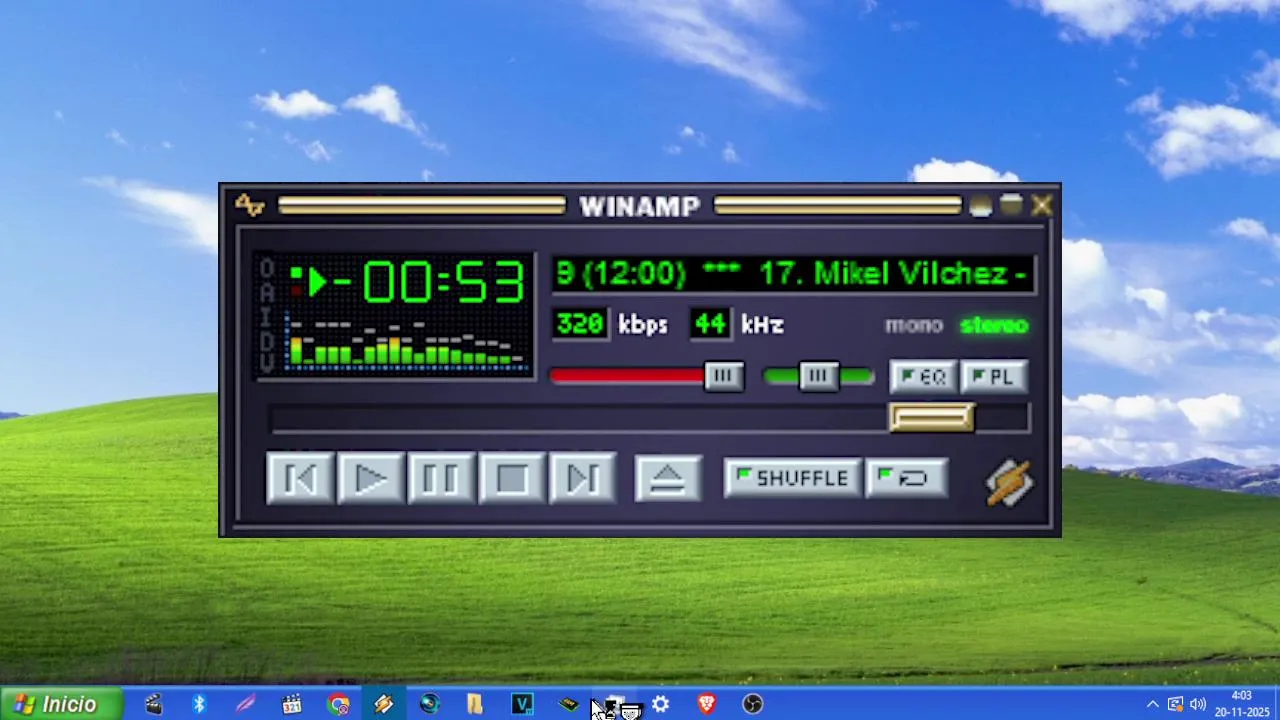Open the Inicio start menu
The width and height of the screenshot is (1280, 720).
coord(60,704)
